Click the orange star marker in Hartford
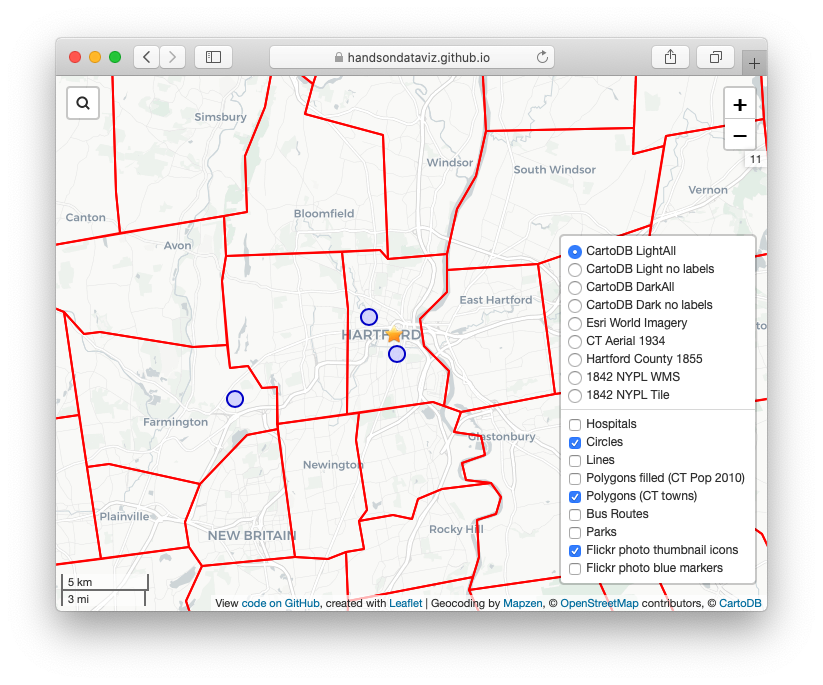The height and width of the screenshot is (685, 823). [x=394, y=334]
